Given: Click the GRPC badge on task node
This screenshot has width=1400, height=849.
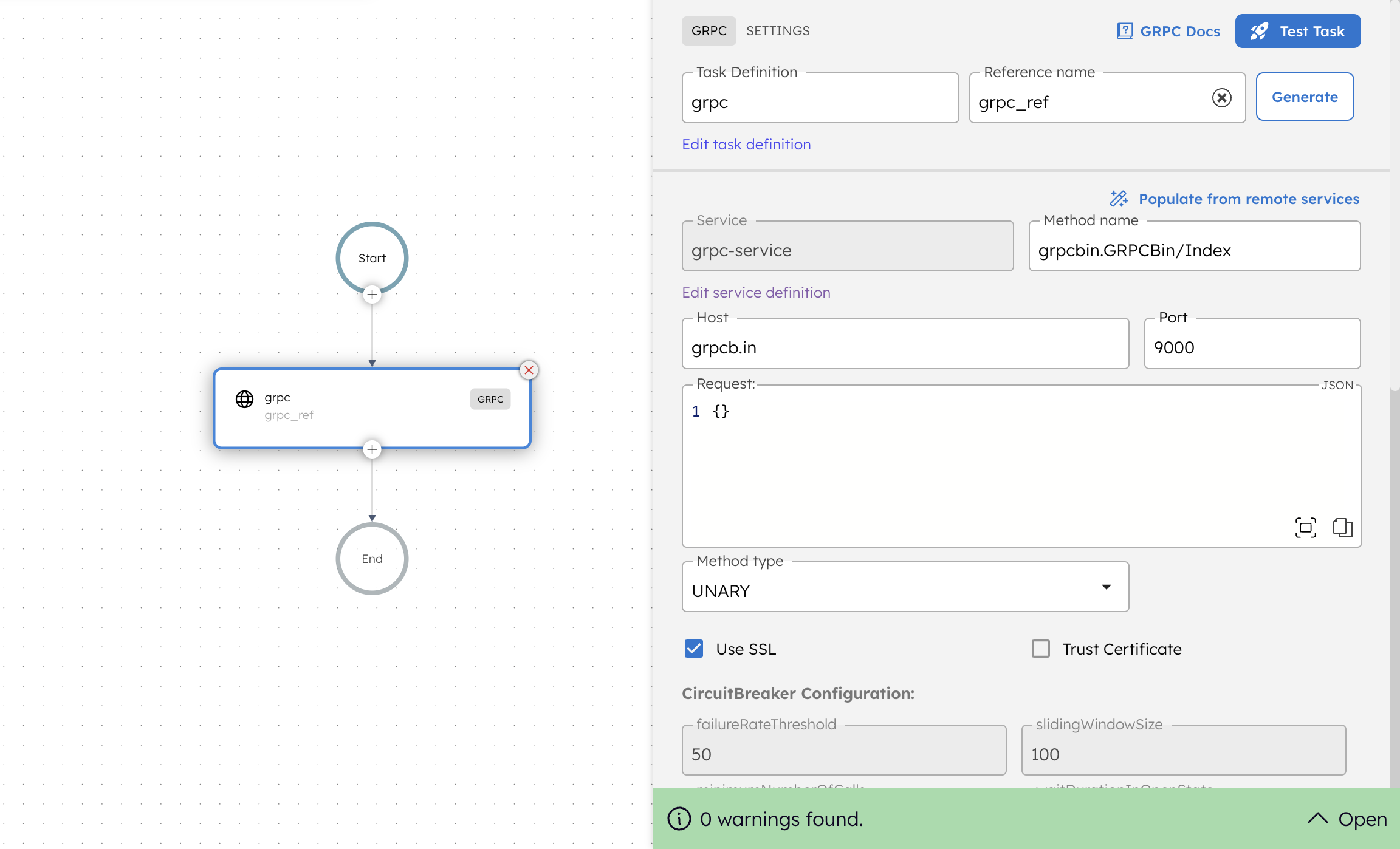Looking at the screenshot, I should [490, 399].
